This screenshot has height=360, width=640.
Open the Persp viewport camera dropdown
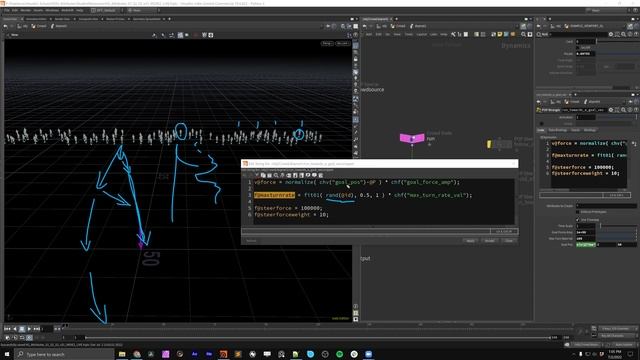coord(327,43)
